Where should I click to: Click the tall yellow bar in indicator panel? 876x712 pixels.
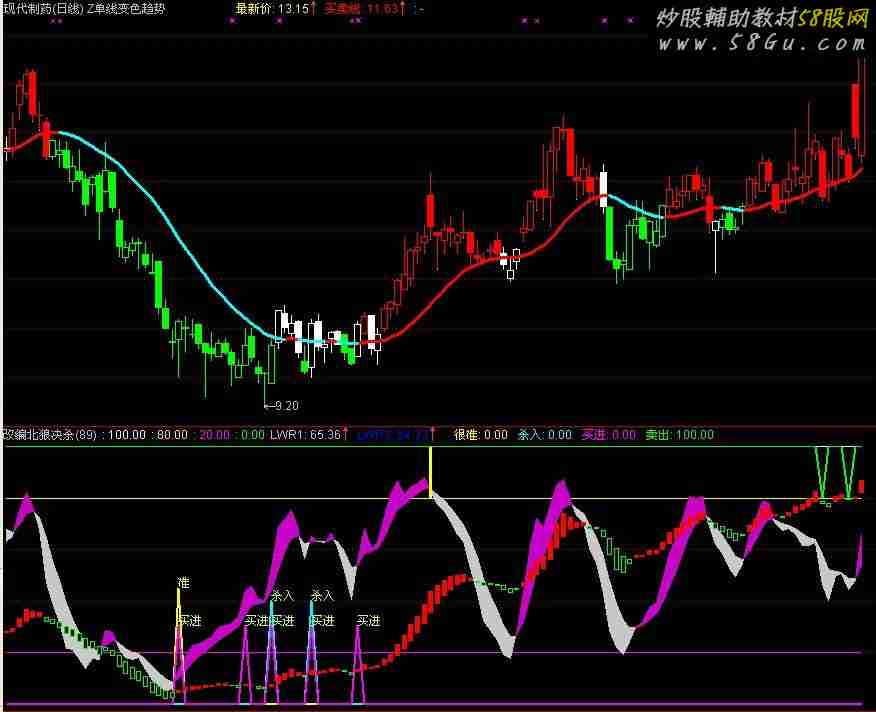431,472
